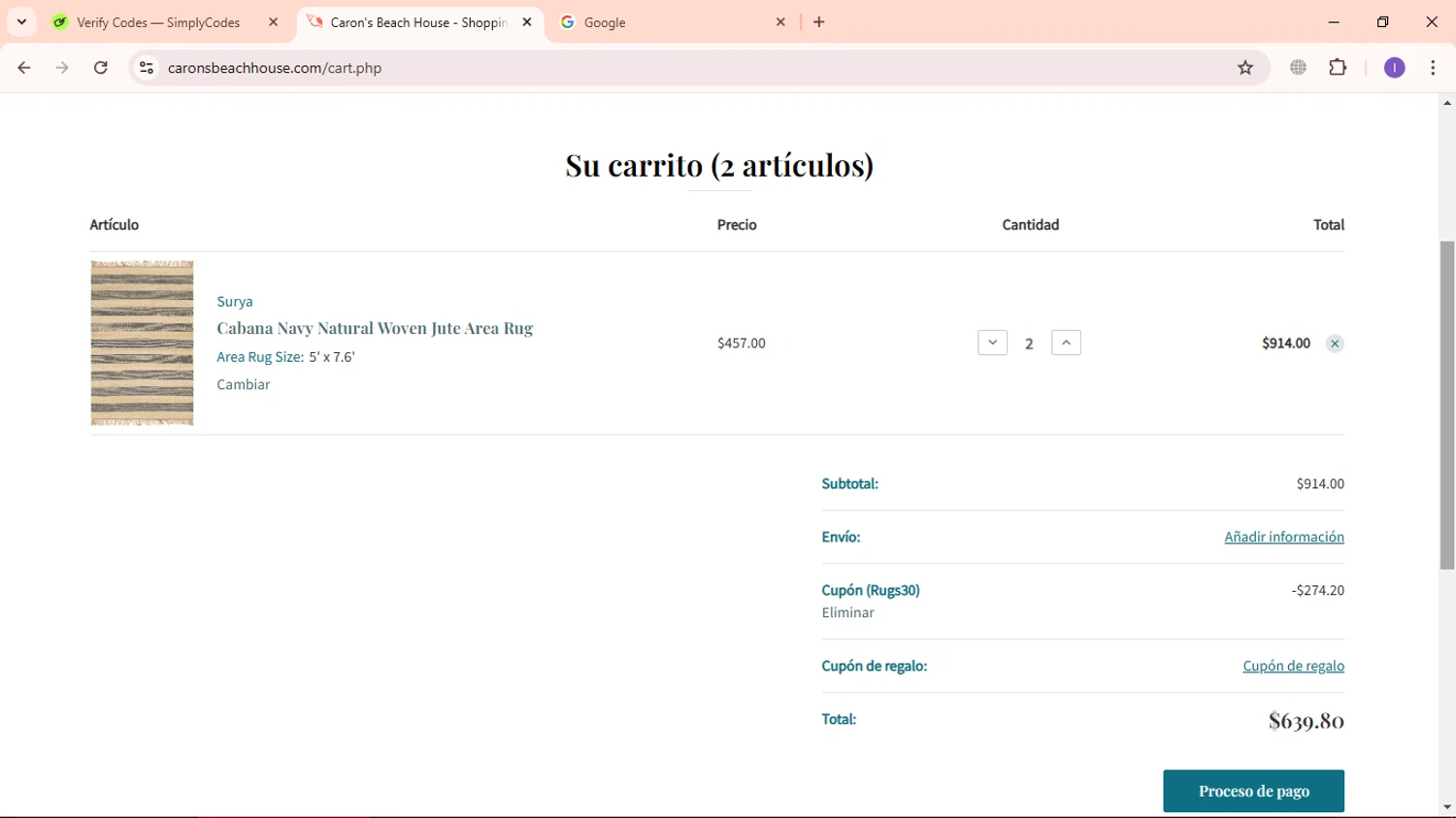Click the Envío: label
Screen dimensions: 1456x818
coord(841,537)
